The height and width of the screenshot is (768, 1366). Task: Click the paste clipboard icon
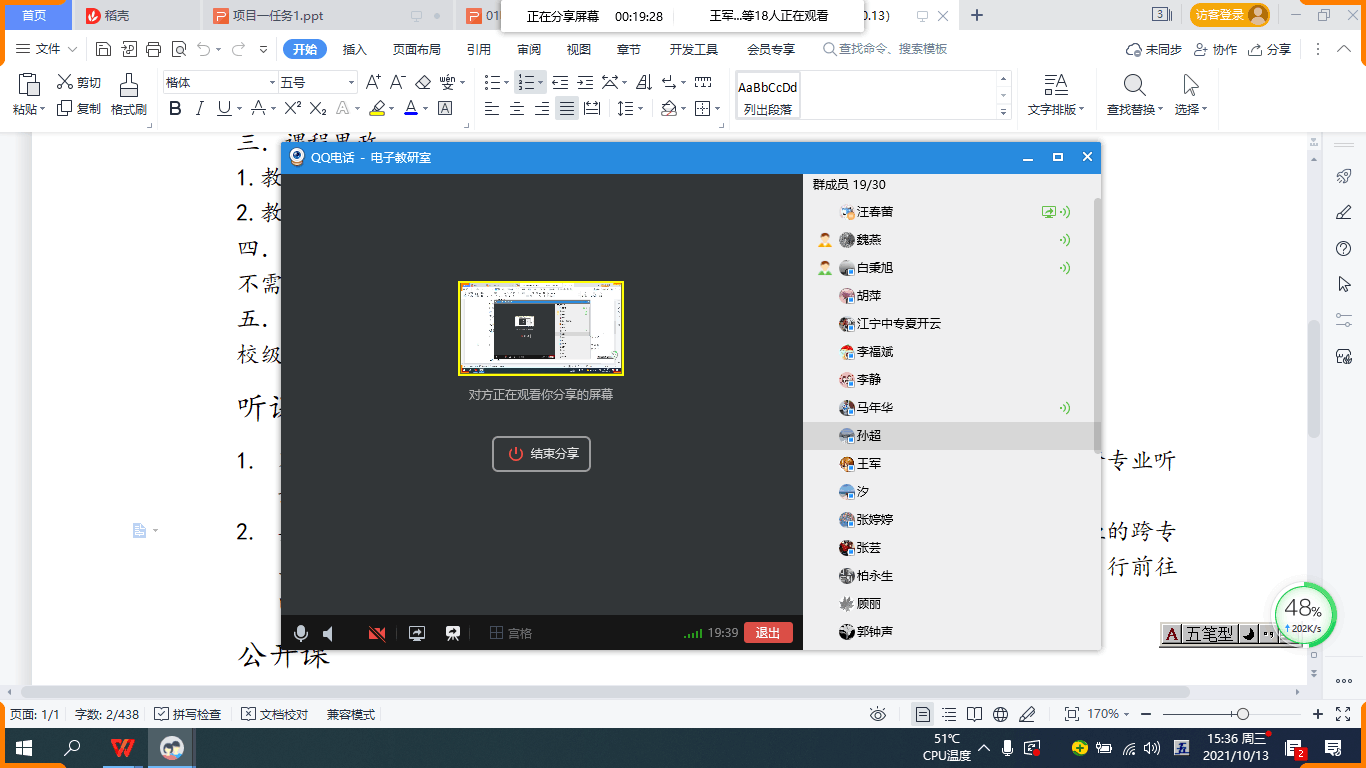[x=29, y=84]
